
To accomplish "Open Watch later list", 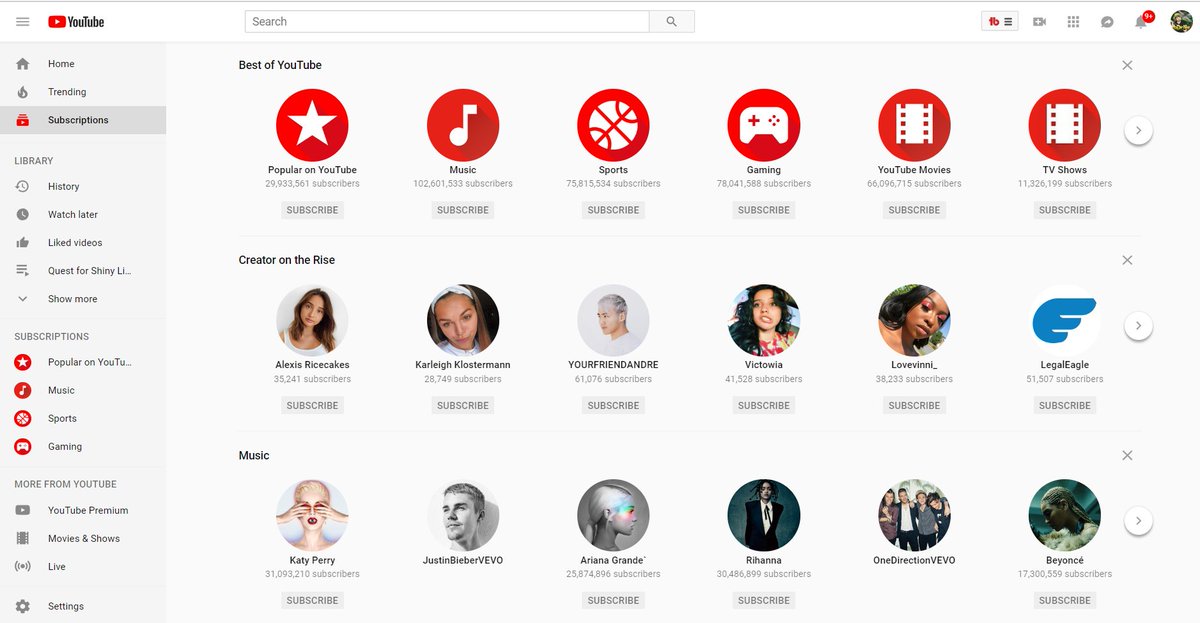I will tap(83, 214).
